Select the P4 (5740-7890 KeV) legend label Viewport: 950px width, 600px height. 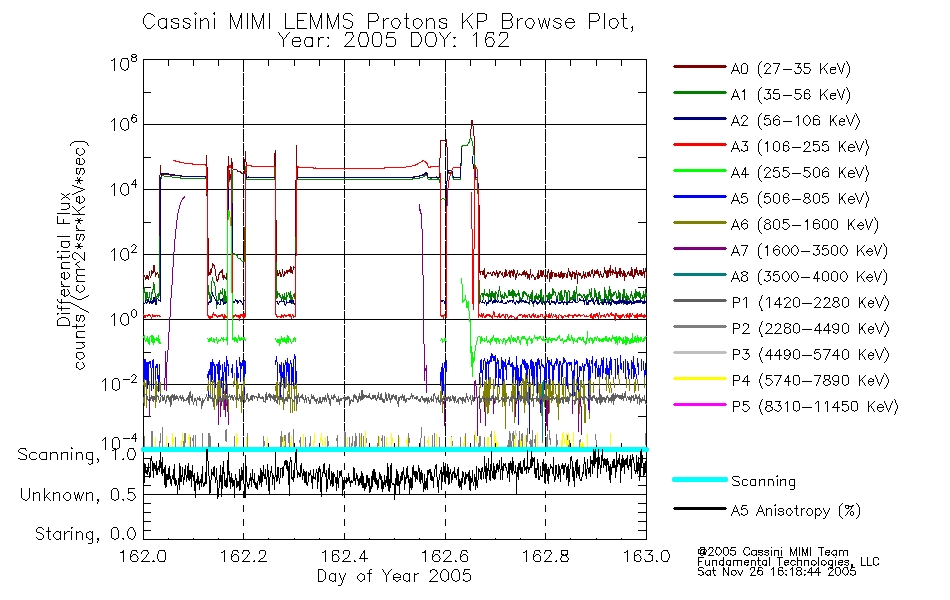pyautogui.click(x=810, y=381)
